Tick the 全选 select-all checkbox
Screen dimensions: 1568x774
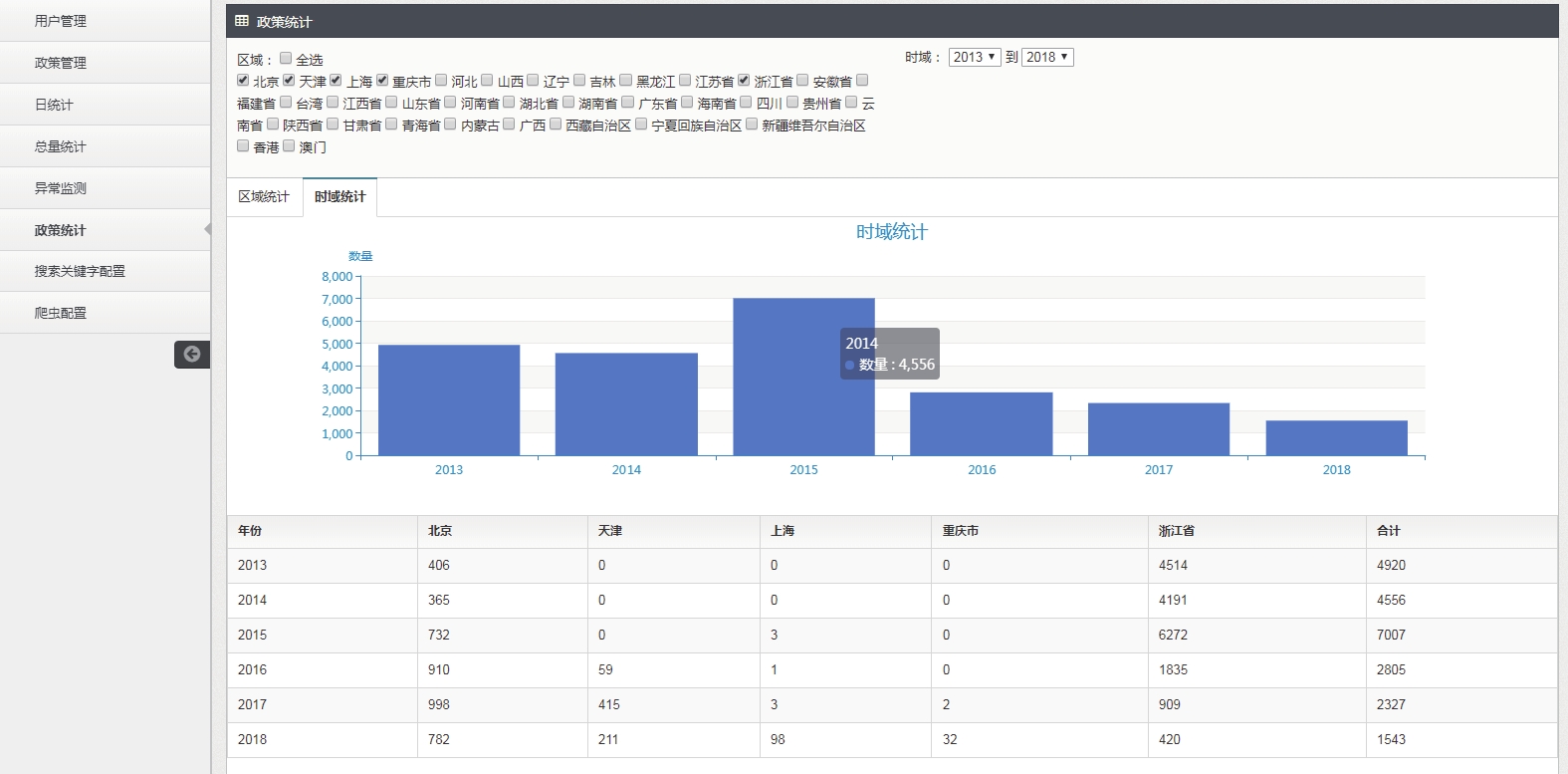click(x=286, y=58)
